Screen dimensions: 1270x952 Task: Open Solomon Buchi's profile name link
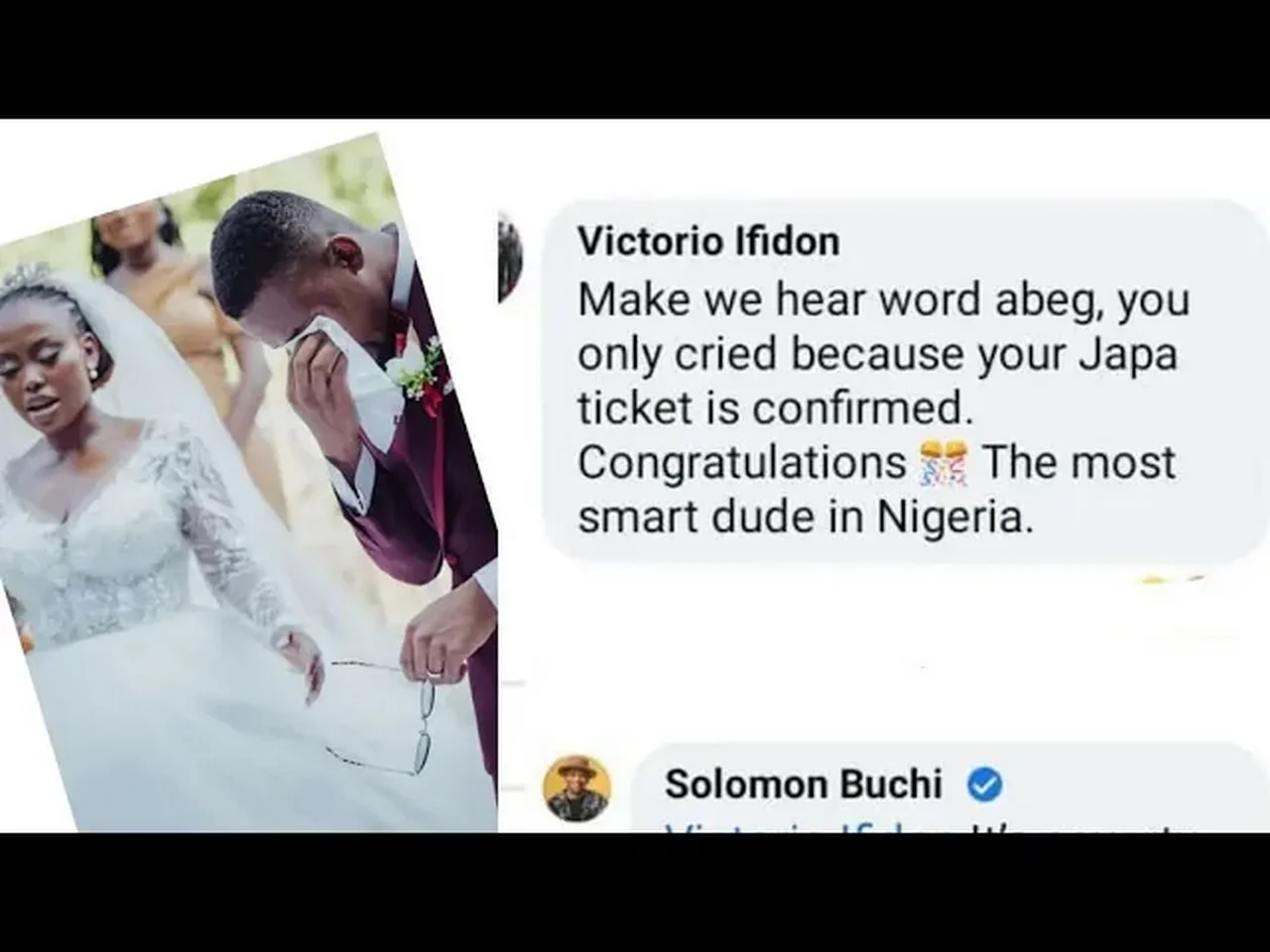(x=803, y=783)
